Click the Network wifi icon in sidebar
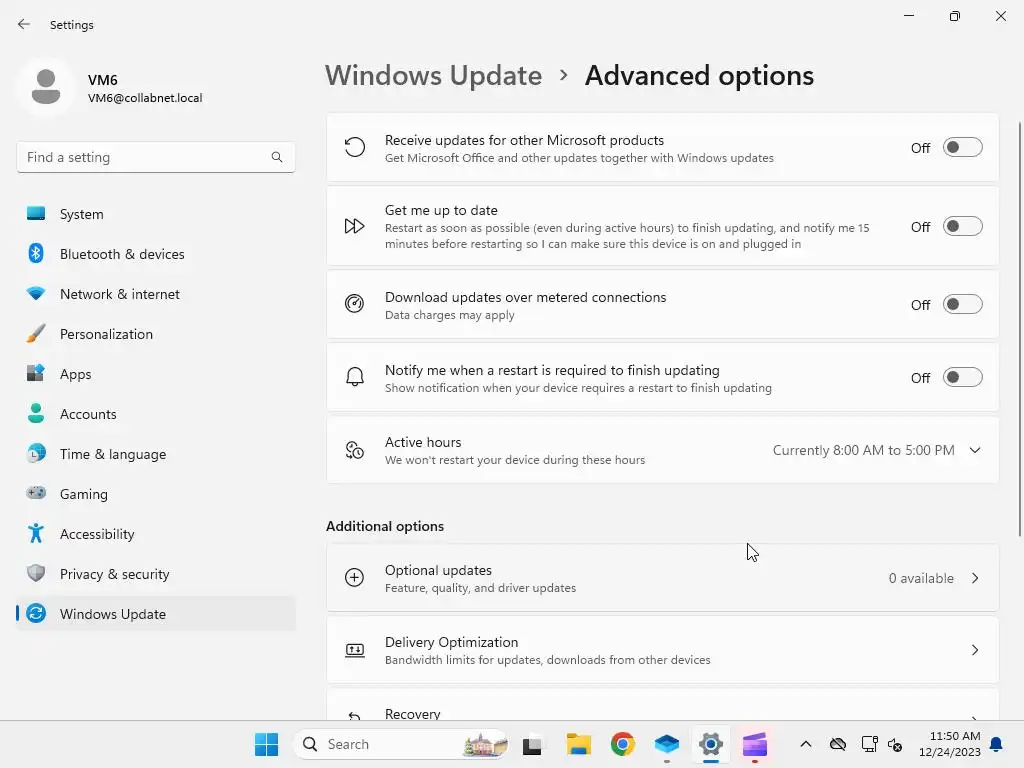Image resolution: width=1024 pixels, height=768 pixels. tap(36, 293)
